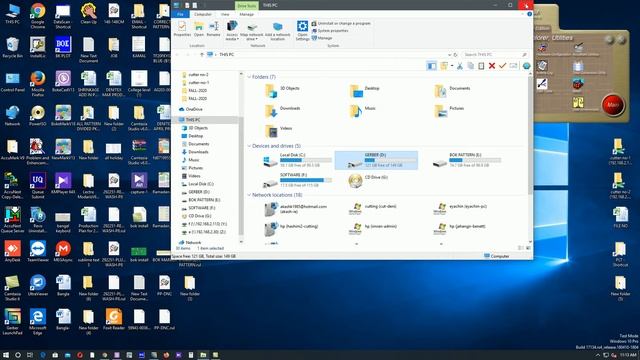
Task: Click the Windows Start button
Action: coord(6,355)
